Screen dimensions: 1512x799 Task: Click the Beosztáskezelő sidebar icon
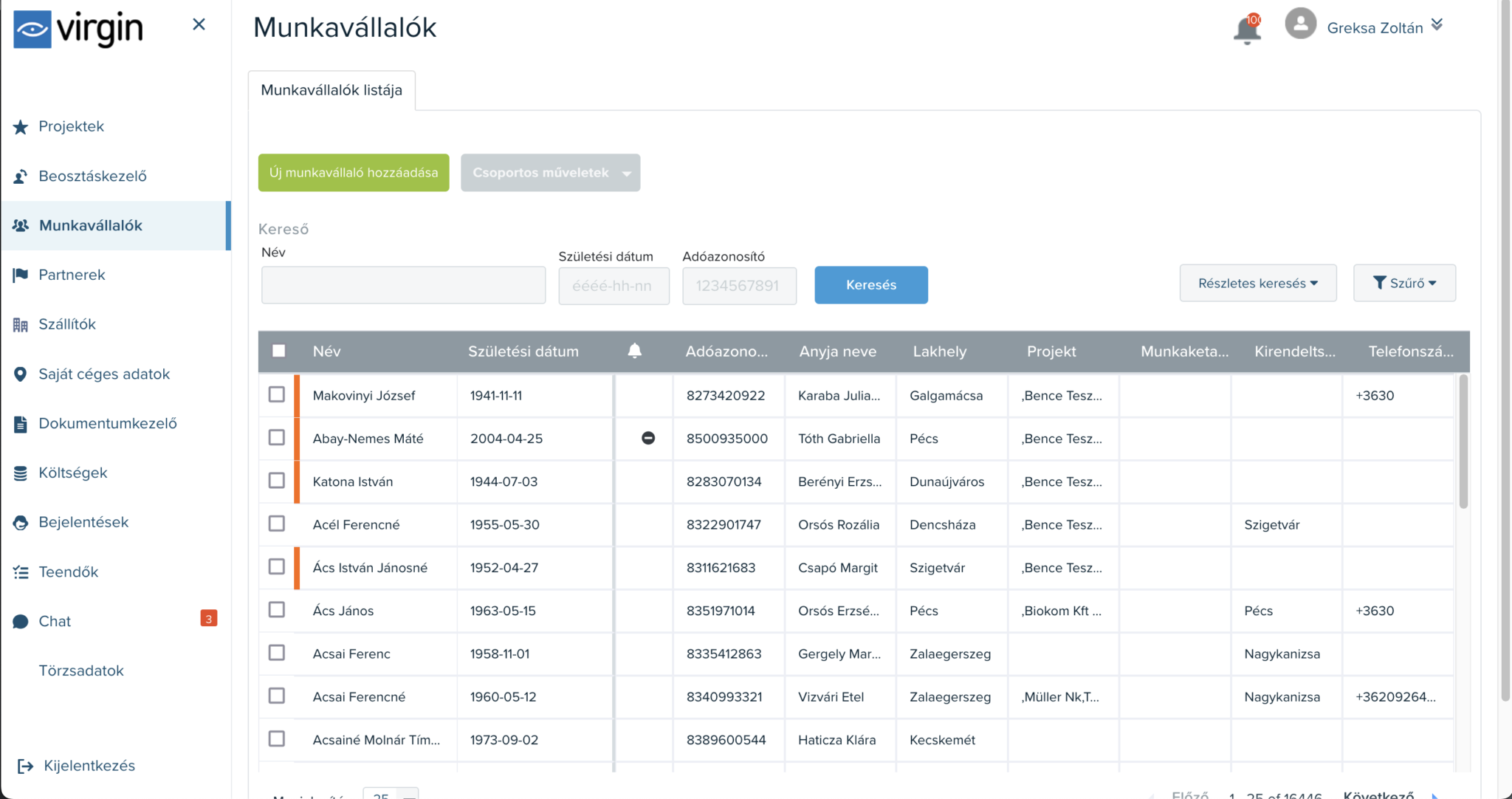pyautogui.click(x=21, y=176)
